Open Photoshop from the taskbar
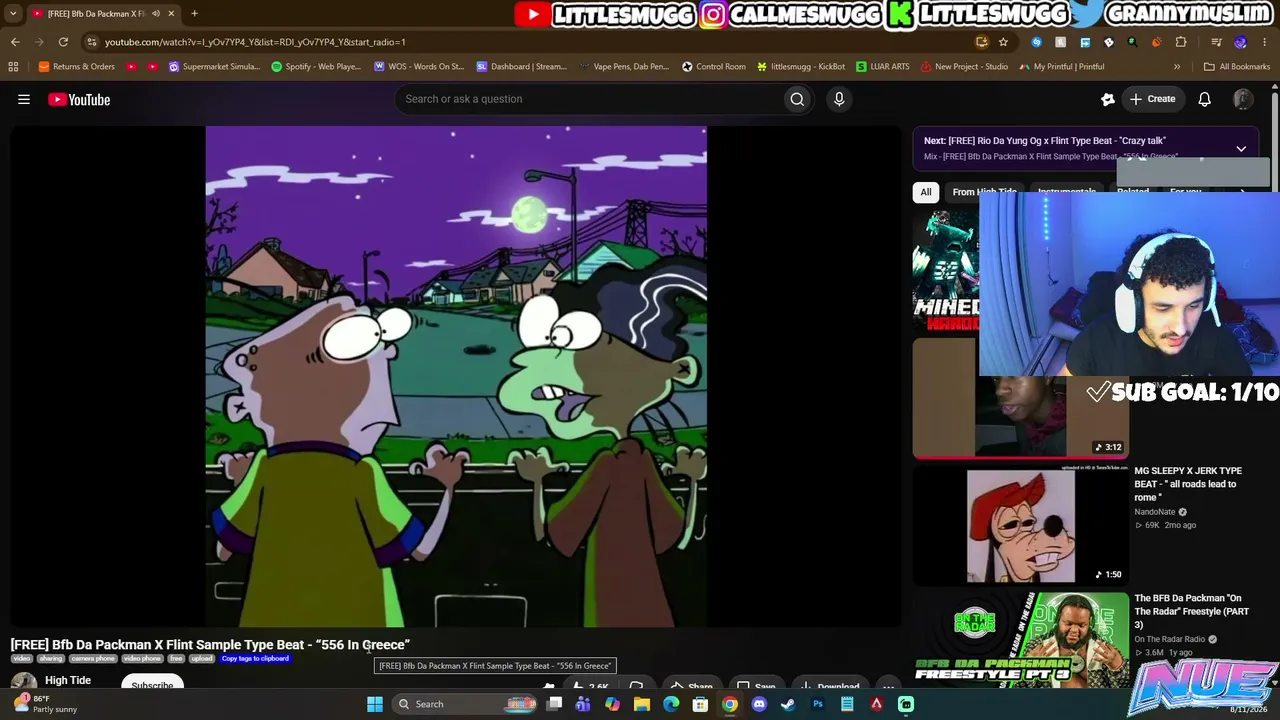Viewport: 1280px width, 720px height. (x=817, y=704)
